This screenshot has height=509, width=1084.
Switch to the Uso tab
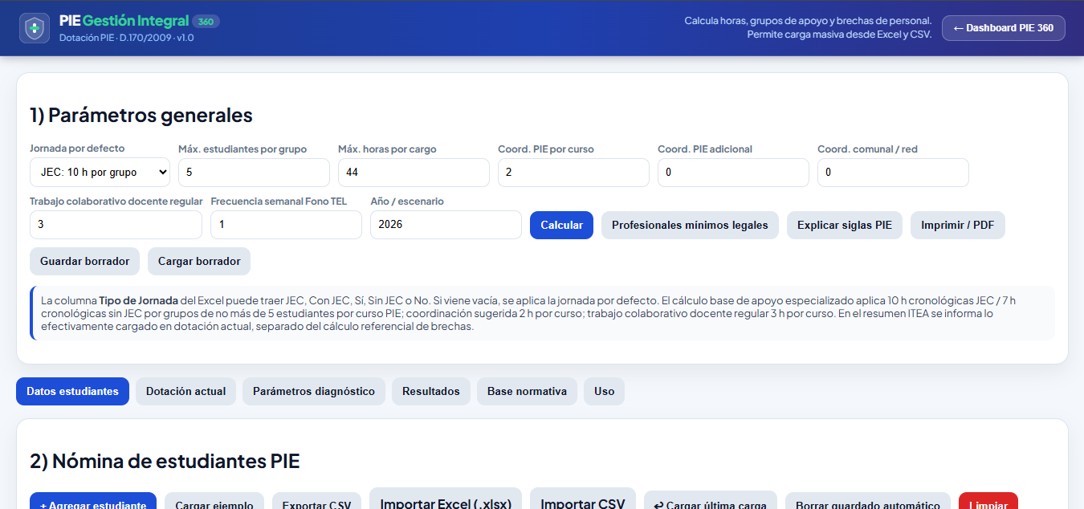[x=604, y=391]
